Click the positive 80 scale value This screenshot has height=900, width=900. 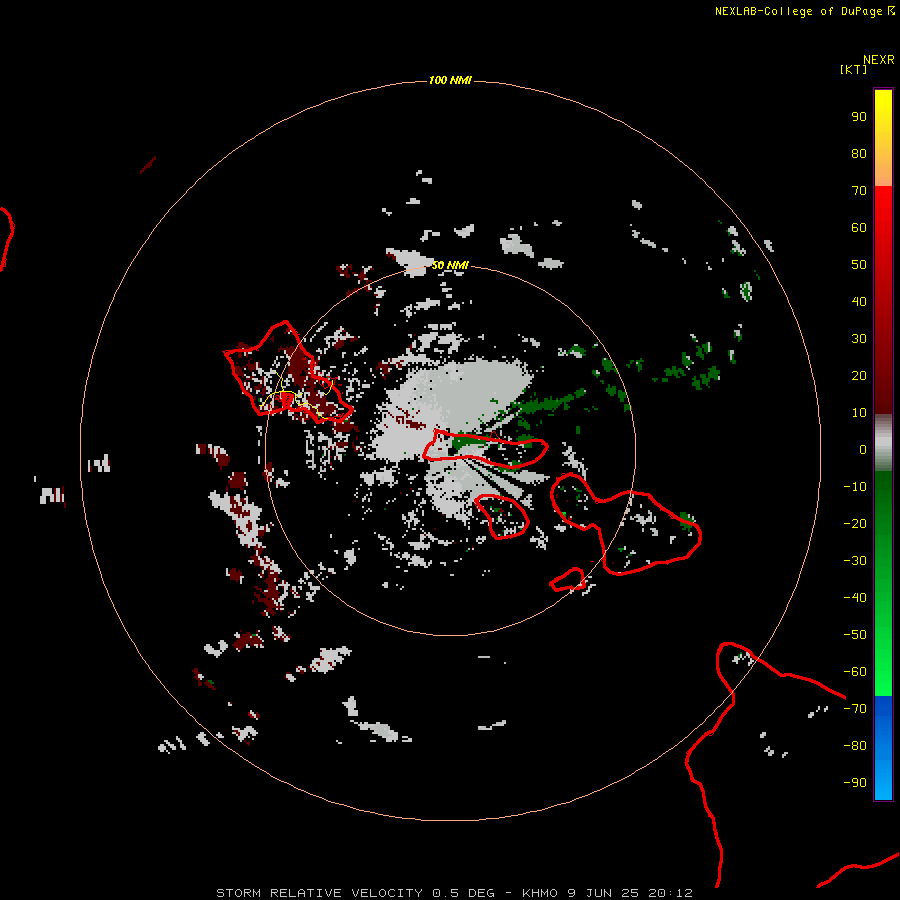coord(859,153)
